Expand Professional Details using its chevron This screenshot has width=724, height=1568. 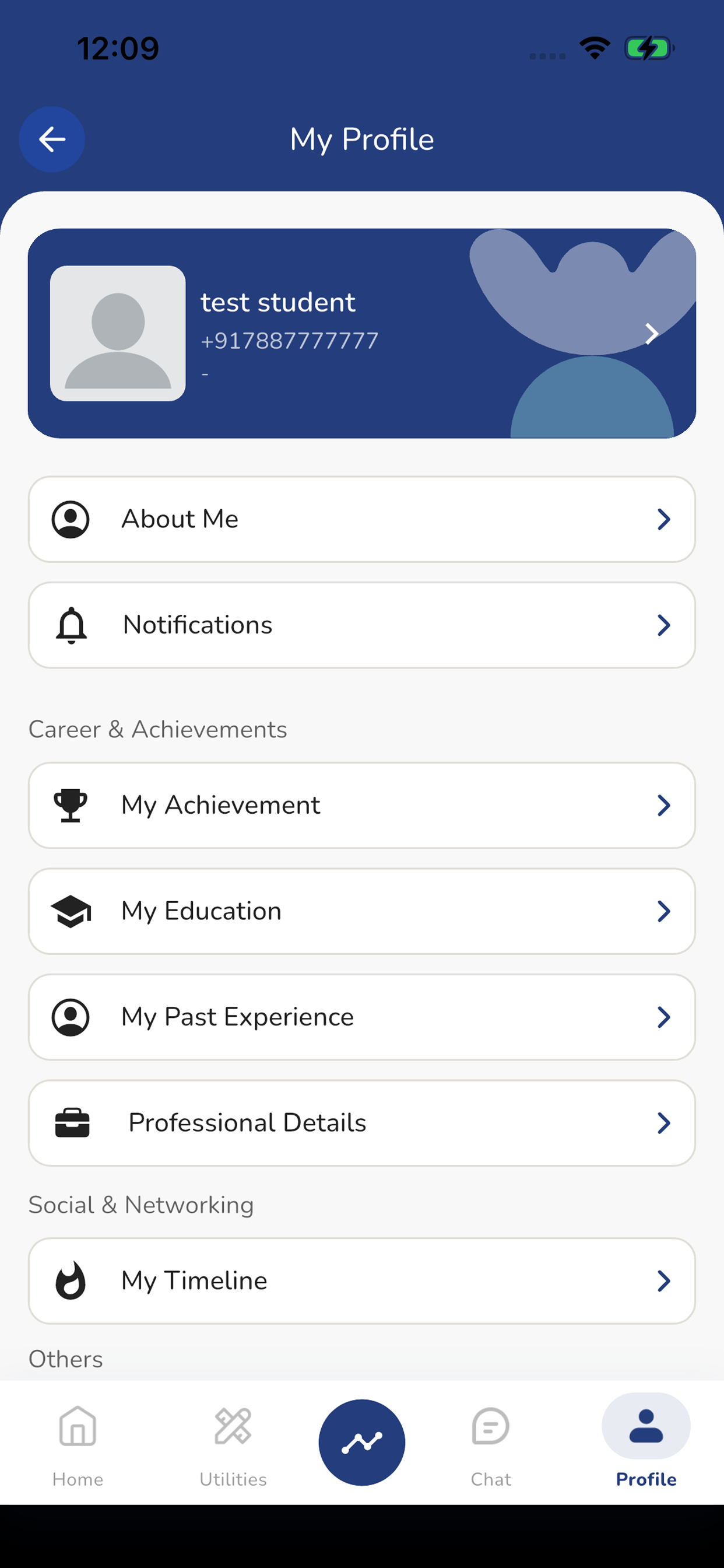[664, 1123]
